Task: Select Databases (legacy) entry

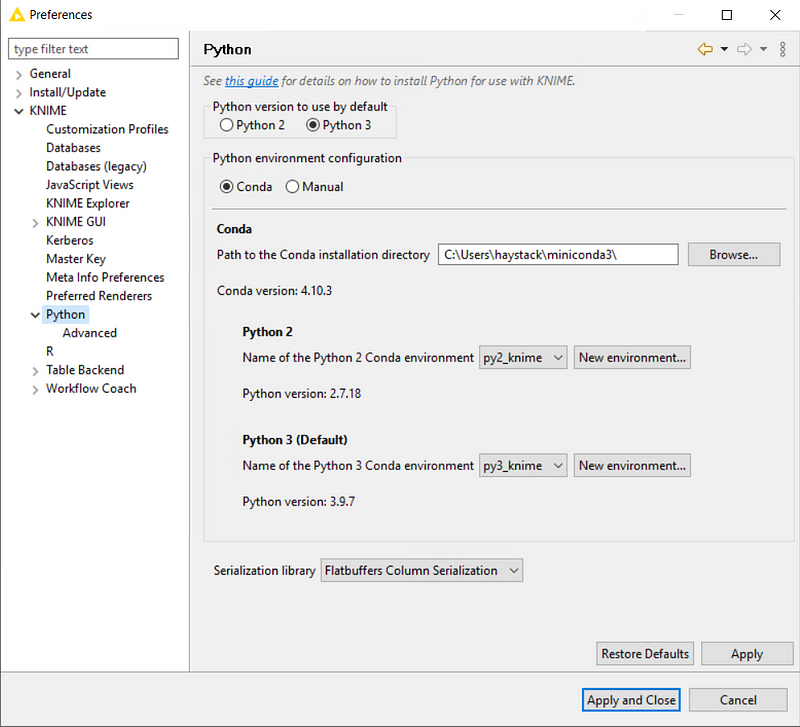Action: 96,166
